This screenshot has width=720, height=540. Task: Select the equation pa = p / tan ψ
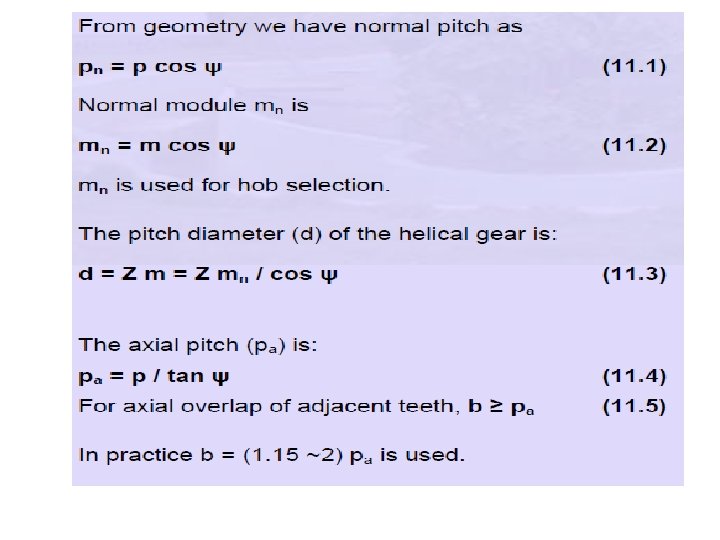pos(154,377)
